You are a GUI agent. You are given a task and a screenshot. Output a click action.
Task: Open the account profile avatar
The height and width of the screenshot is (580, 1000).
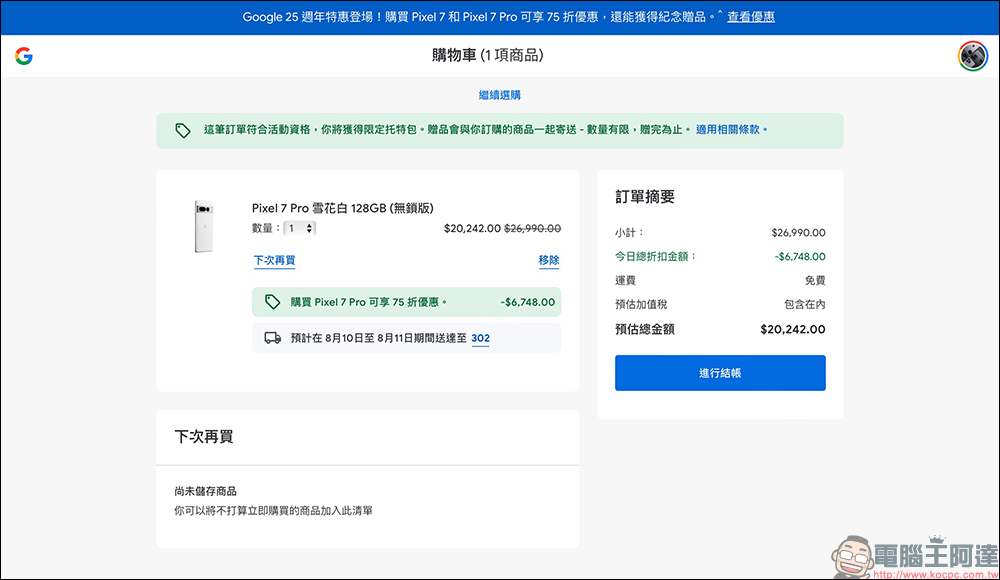click(973, 56)
